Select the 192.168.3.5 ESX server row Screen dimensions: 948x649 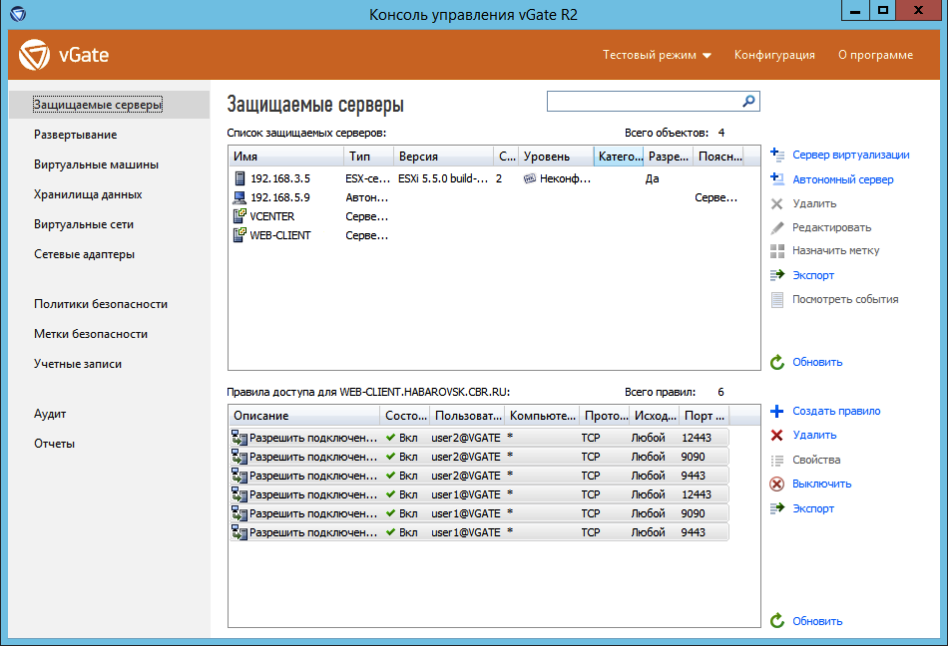(x=280, y=178)
